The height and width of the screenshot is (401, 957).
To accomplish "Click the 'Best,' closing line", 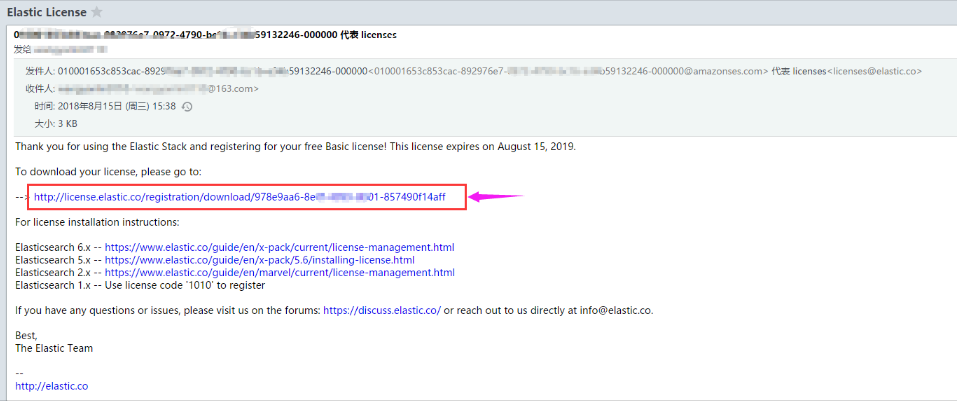I will pos(26,336).
